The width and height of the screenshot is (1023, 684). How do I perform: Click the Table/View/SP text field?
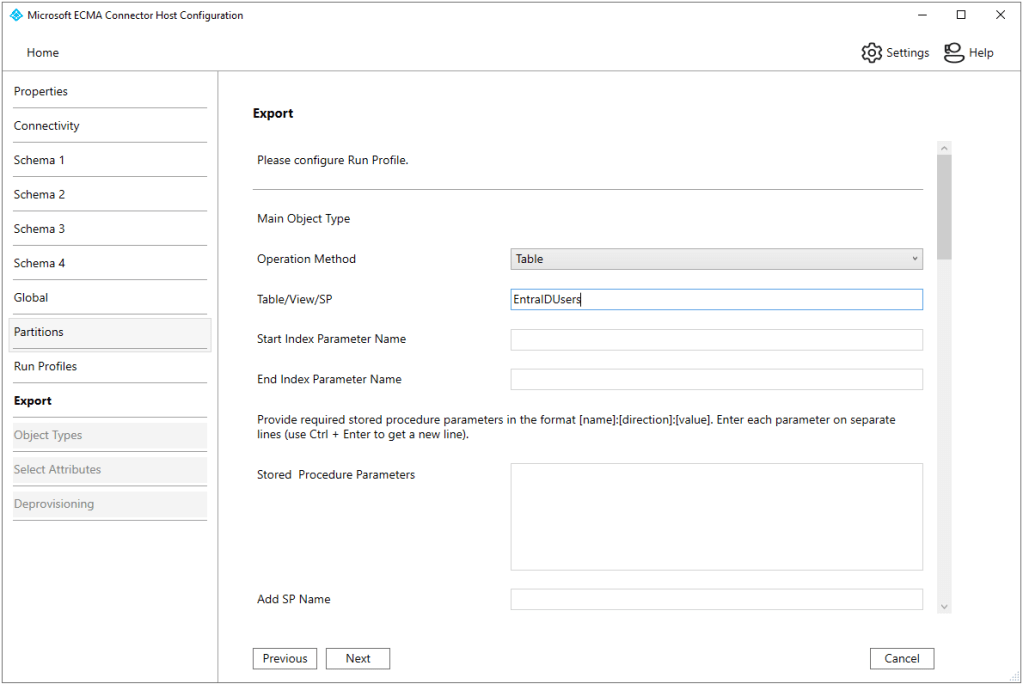pyautogui.click(x=716, y=300)
